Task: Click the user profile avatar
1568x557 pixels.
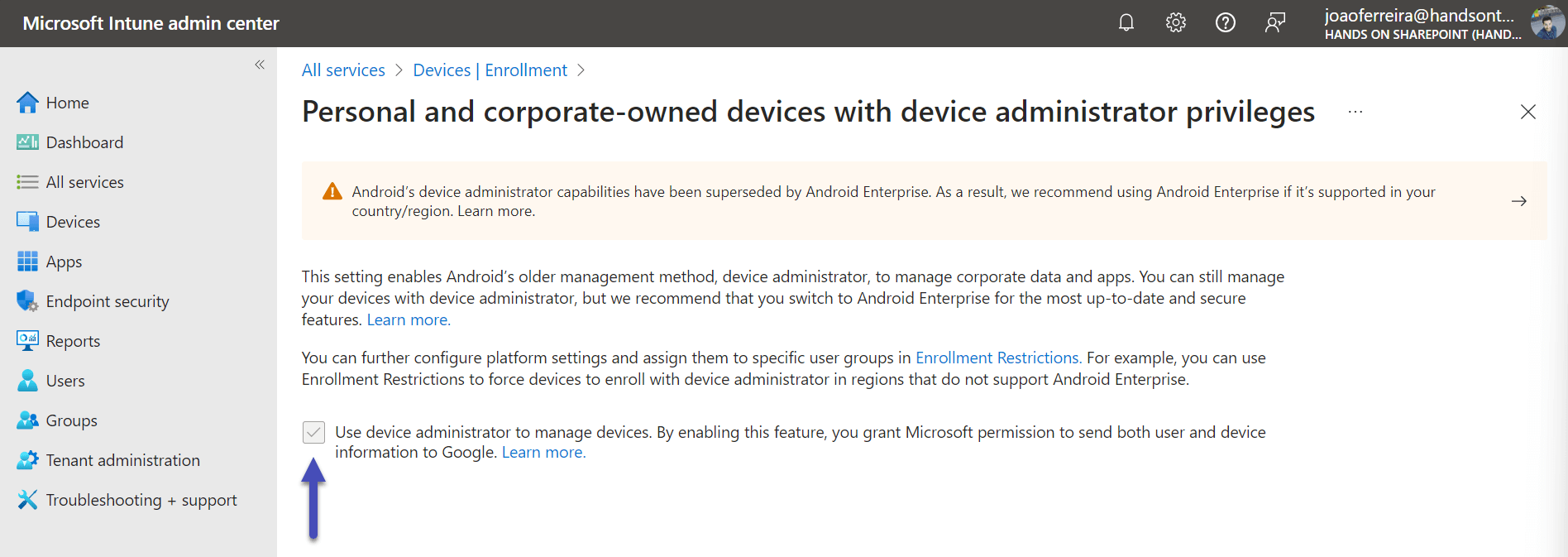Action: pyautogui.click(x=1546, y=23)
